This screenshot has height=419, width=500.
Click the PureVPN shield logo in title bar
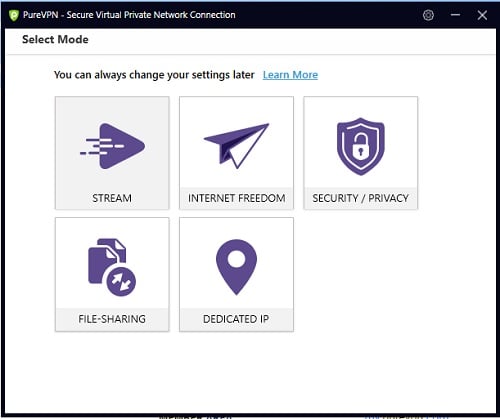point(14,15)
